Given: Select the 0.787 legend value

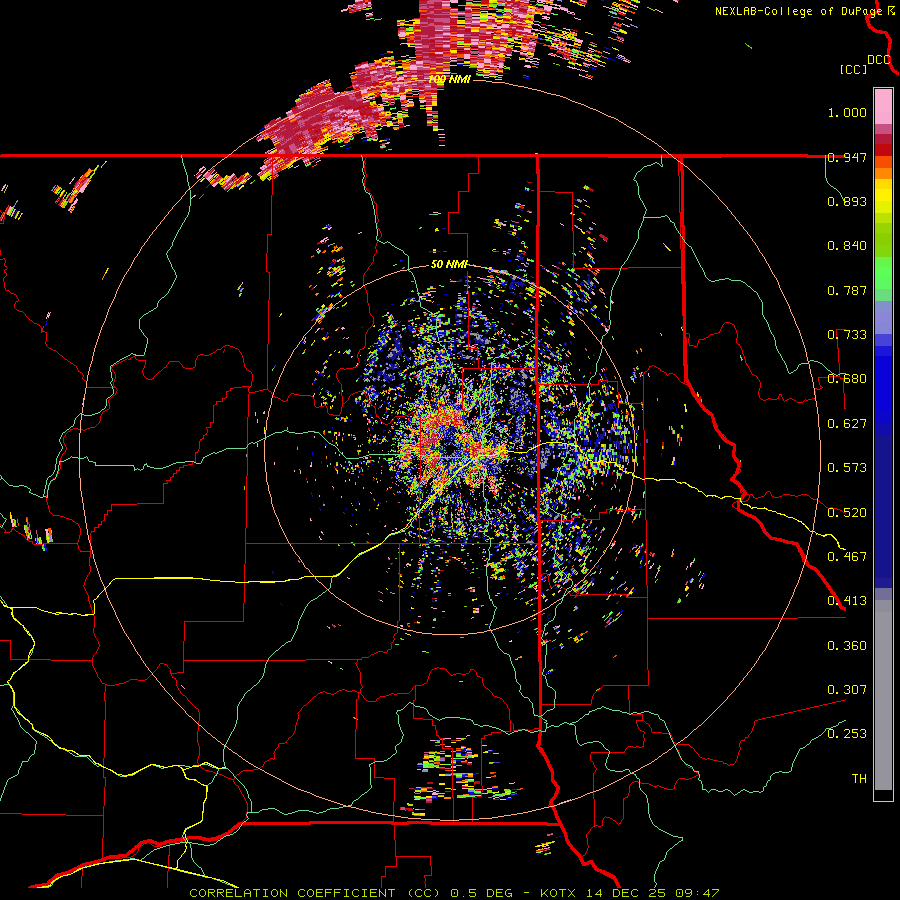Looking at the screenshot, I should point(847,290).
